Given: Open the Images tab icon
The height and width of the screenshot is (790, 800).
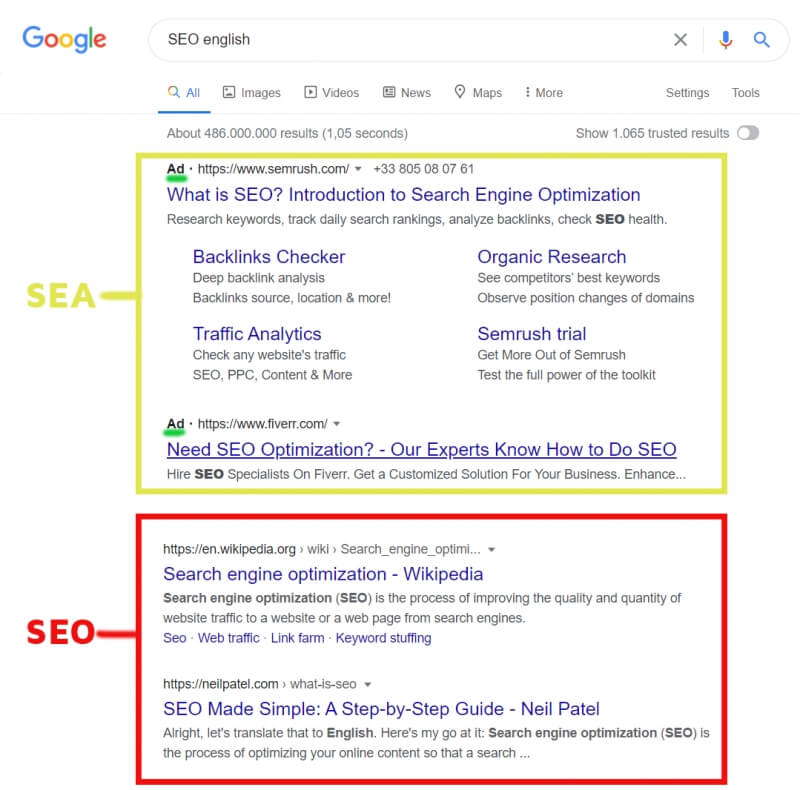Looking at the screenshot, I should point(229,92).
